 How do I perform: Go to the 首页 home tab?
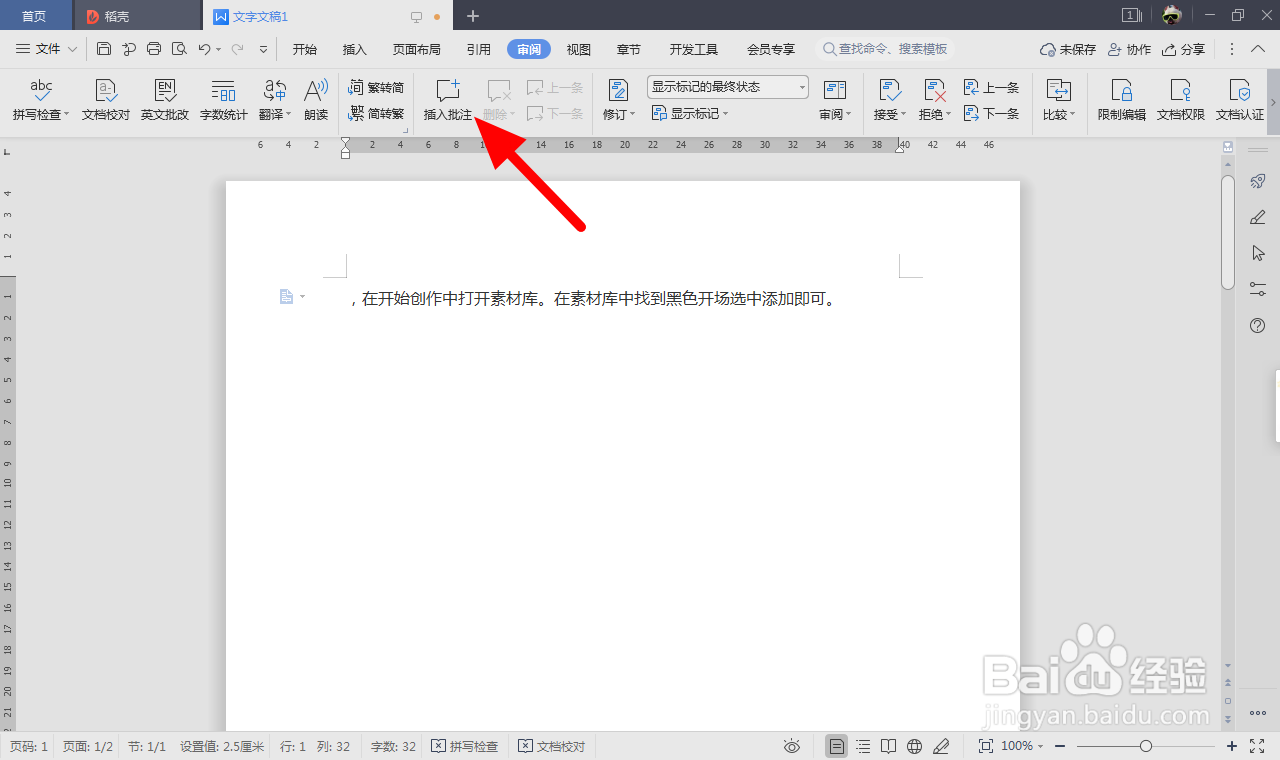coord(35,16)
